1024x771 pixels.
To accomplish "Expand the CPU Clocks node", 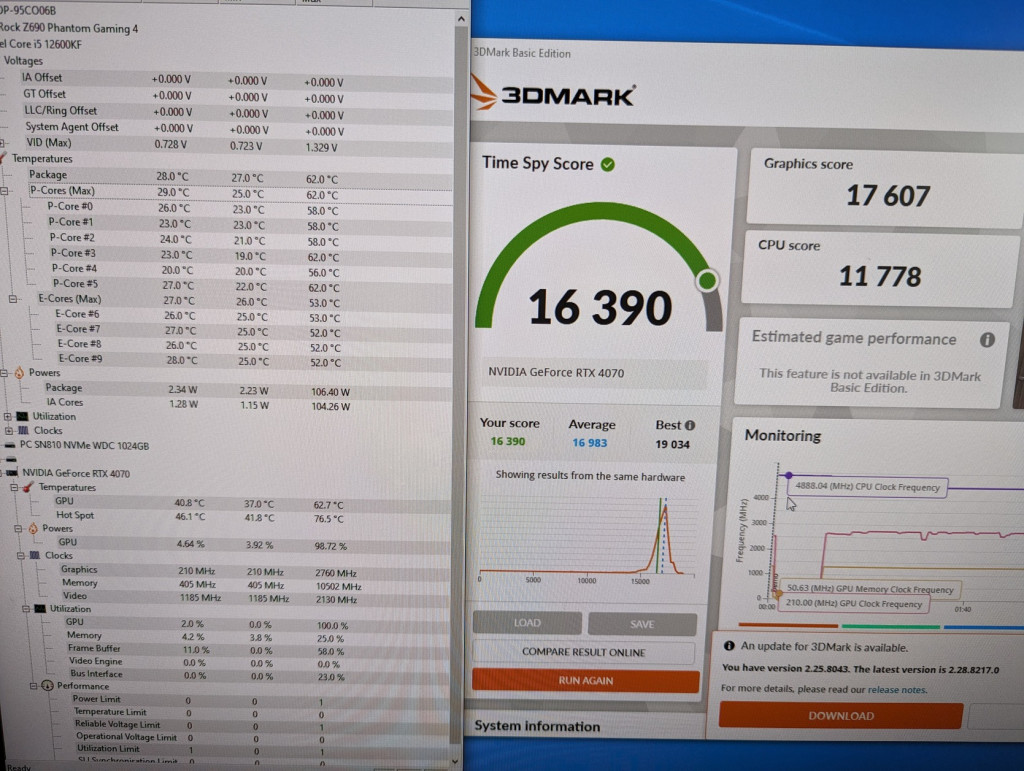I will point(8,430).
